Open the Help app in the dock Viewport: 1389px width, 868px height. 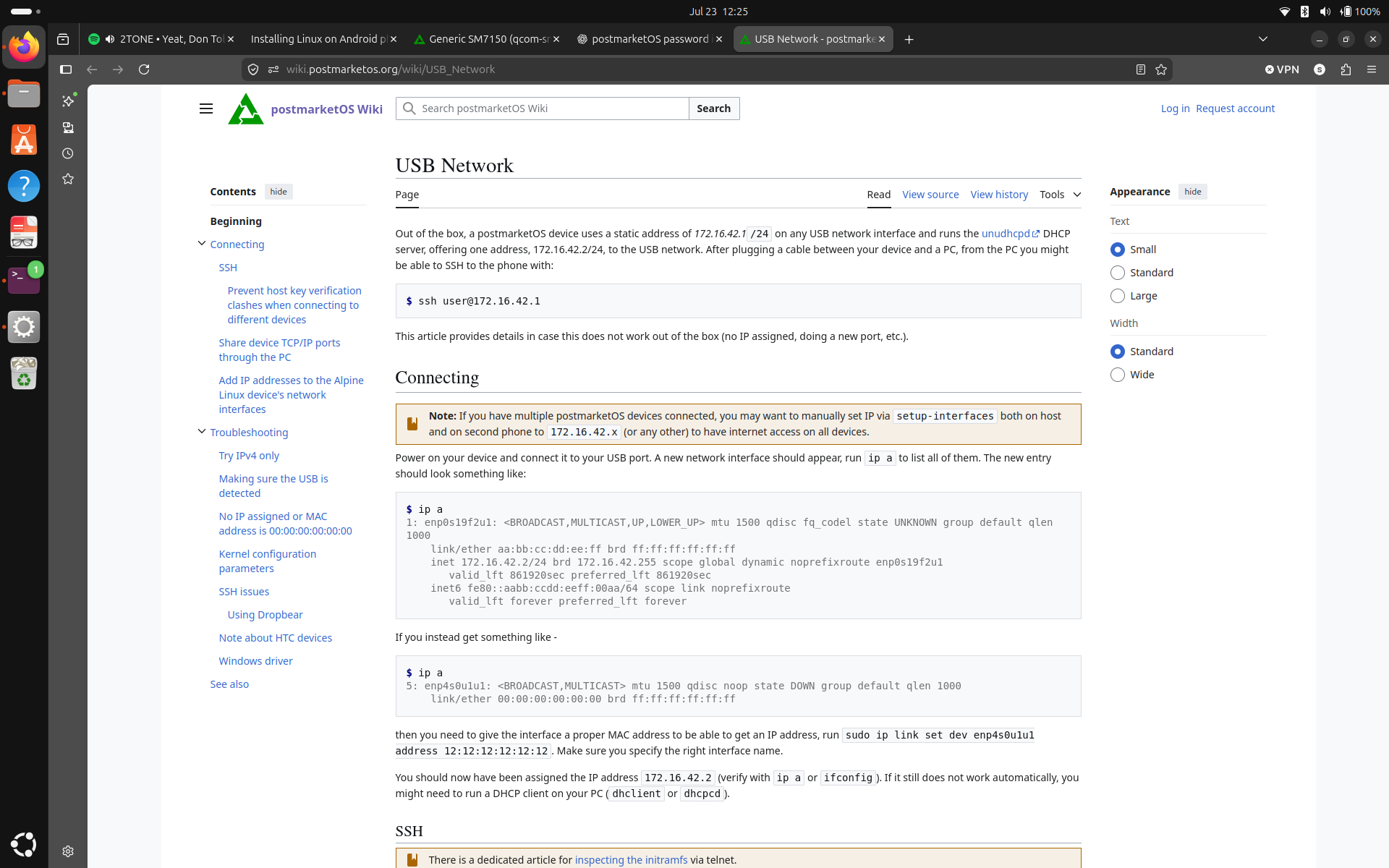[24, 186]
